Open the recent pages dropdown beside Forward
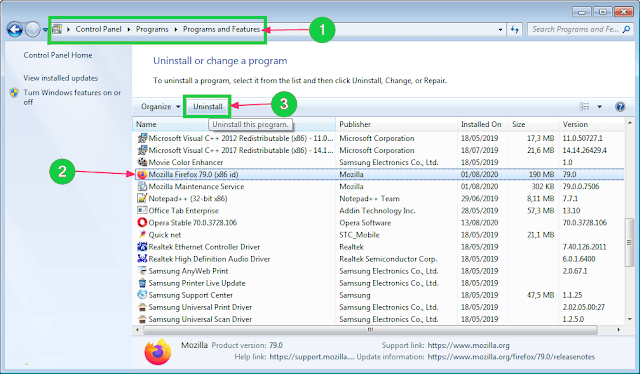This screenshot has height=374, width=640. point(44,29)
